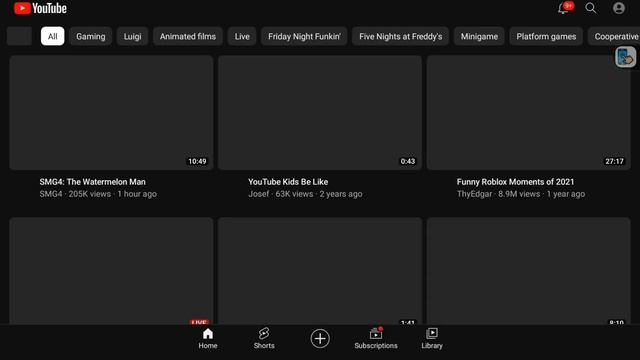Open the Subscriptions tab
Screen dimensions: 640x360
(376, 339)
